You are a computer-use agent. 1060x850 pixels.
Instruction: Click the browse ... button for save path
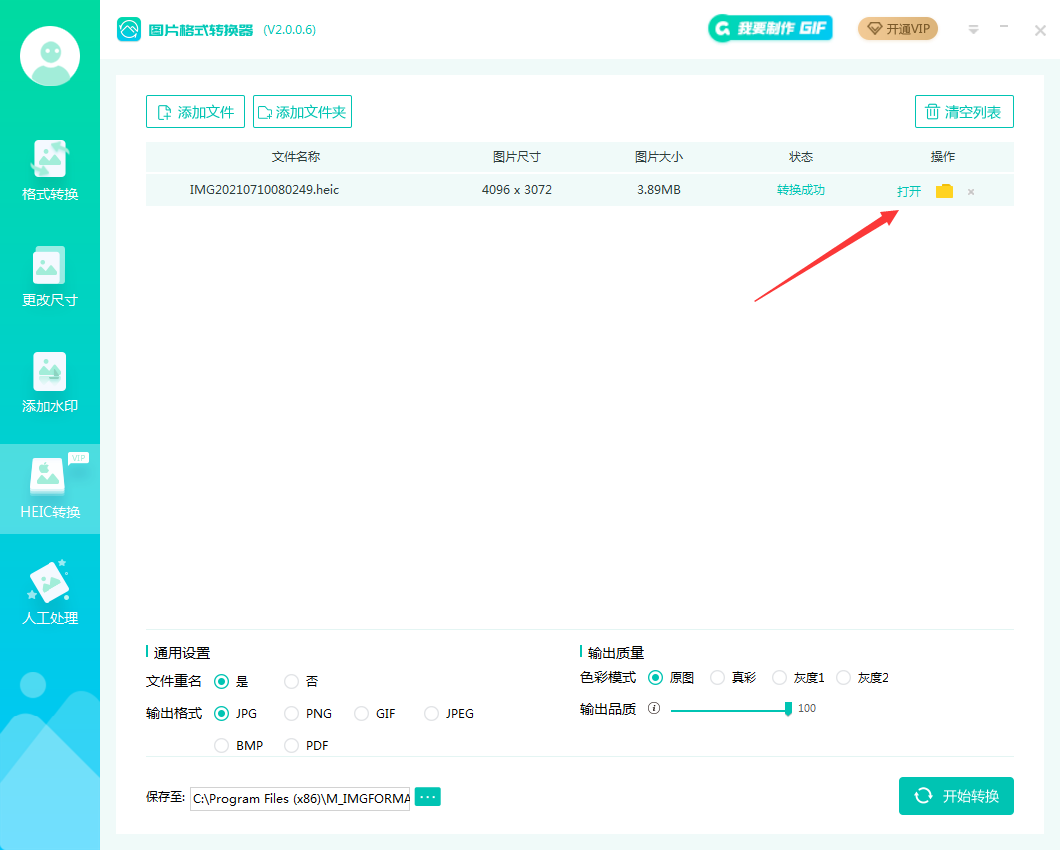(427, 797)
